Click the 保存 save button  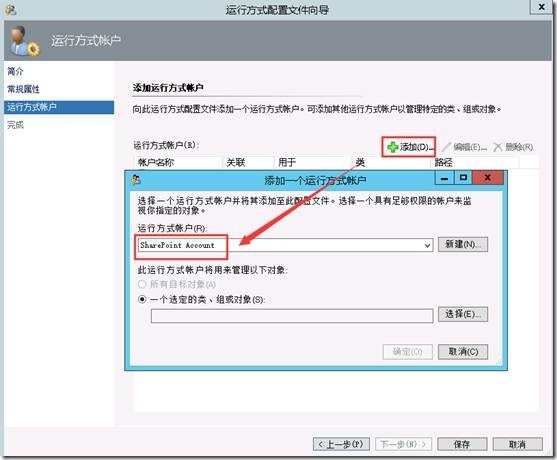462,444
